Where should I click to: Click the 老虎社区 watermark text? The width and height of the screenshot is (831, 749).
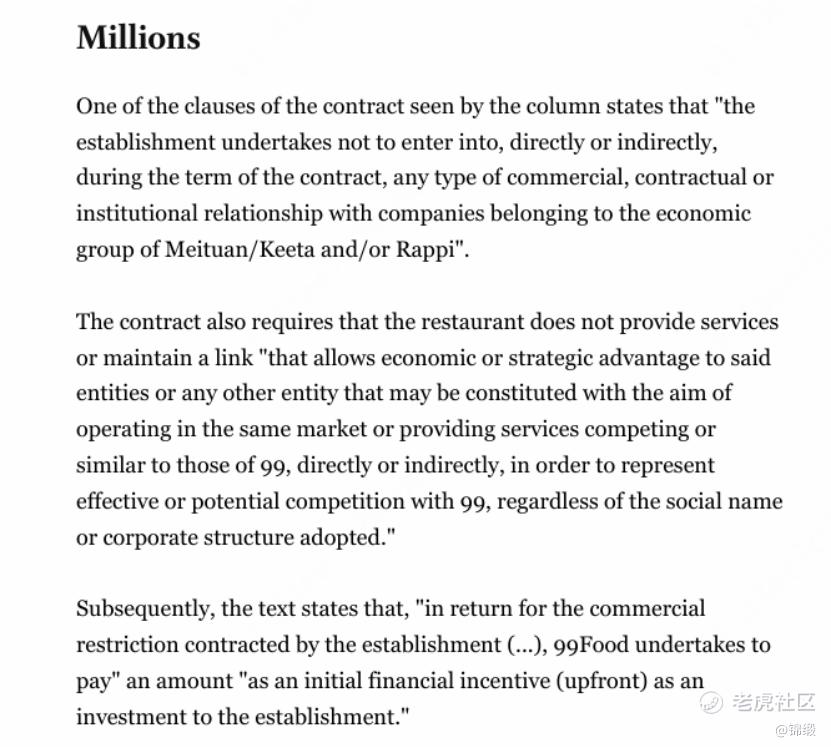click(x=774, y=702)
